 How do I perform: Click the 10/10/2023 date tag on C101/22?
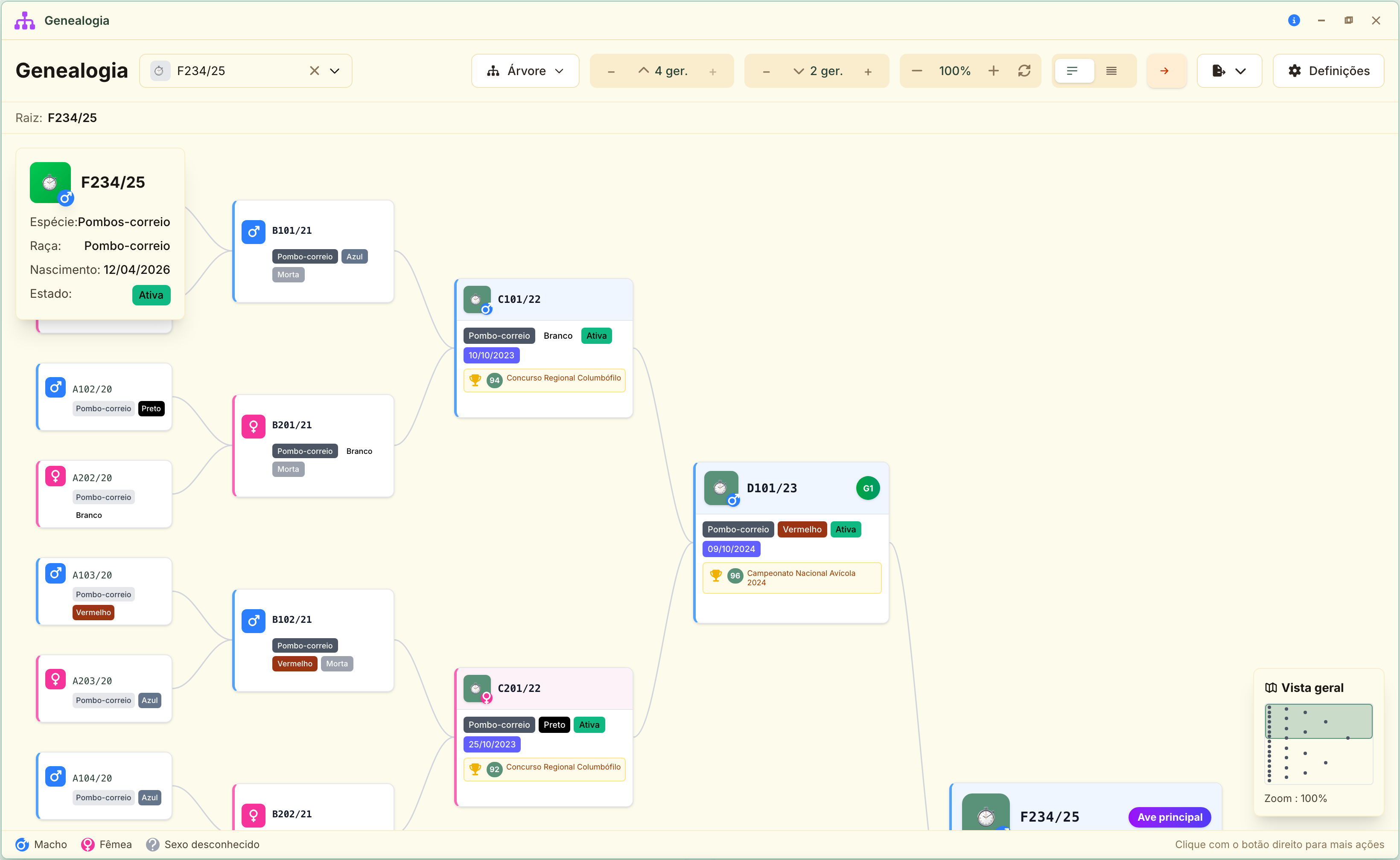491,355
